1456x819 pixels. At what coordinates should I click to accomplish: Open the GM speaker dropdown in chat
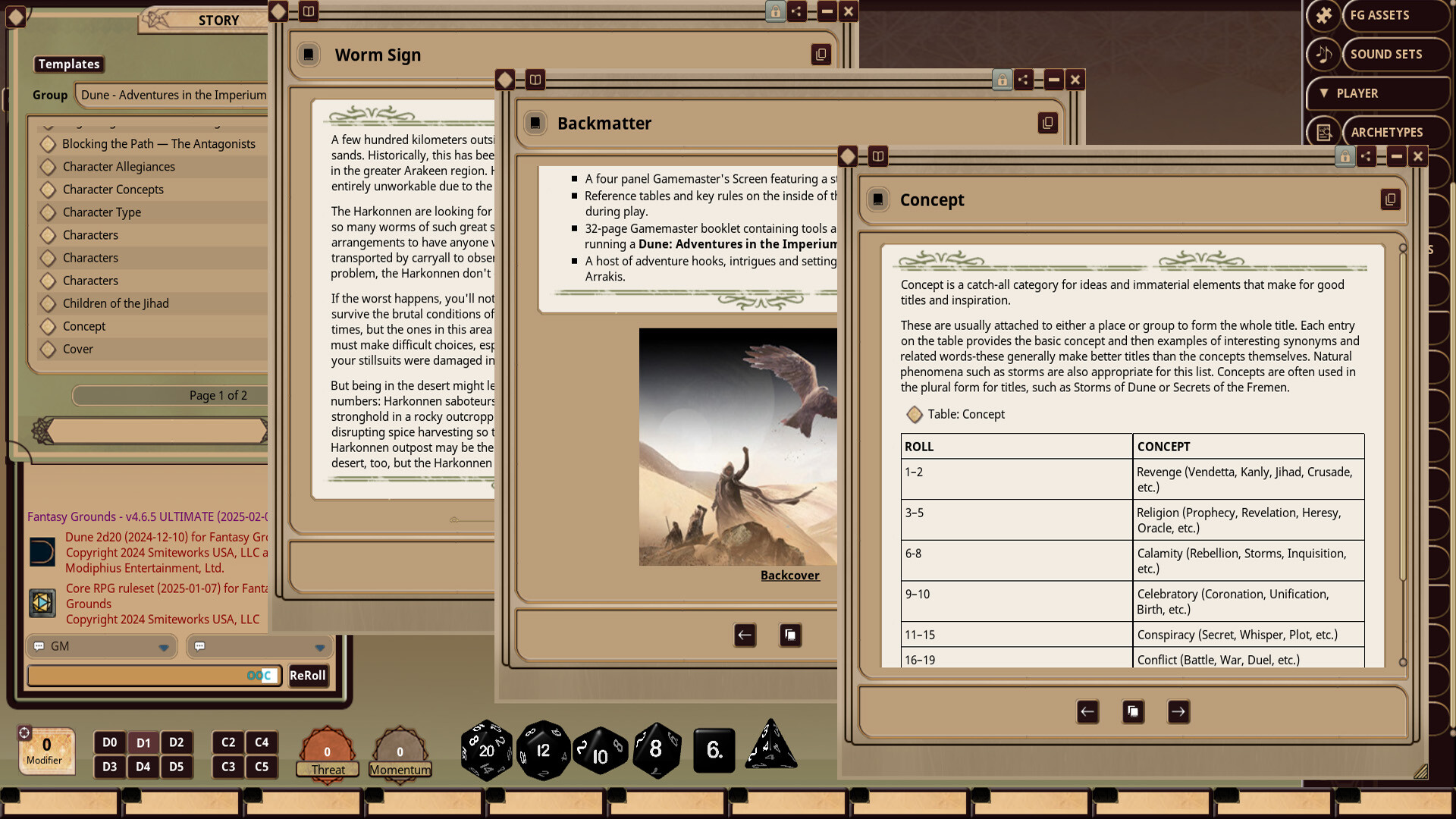click(x=101, y=646)
